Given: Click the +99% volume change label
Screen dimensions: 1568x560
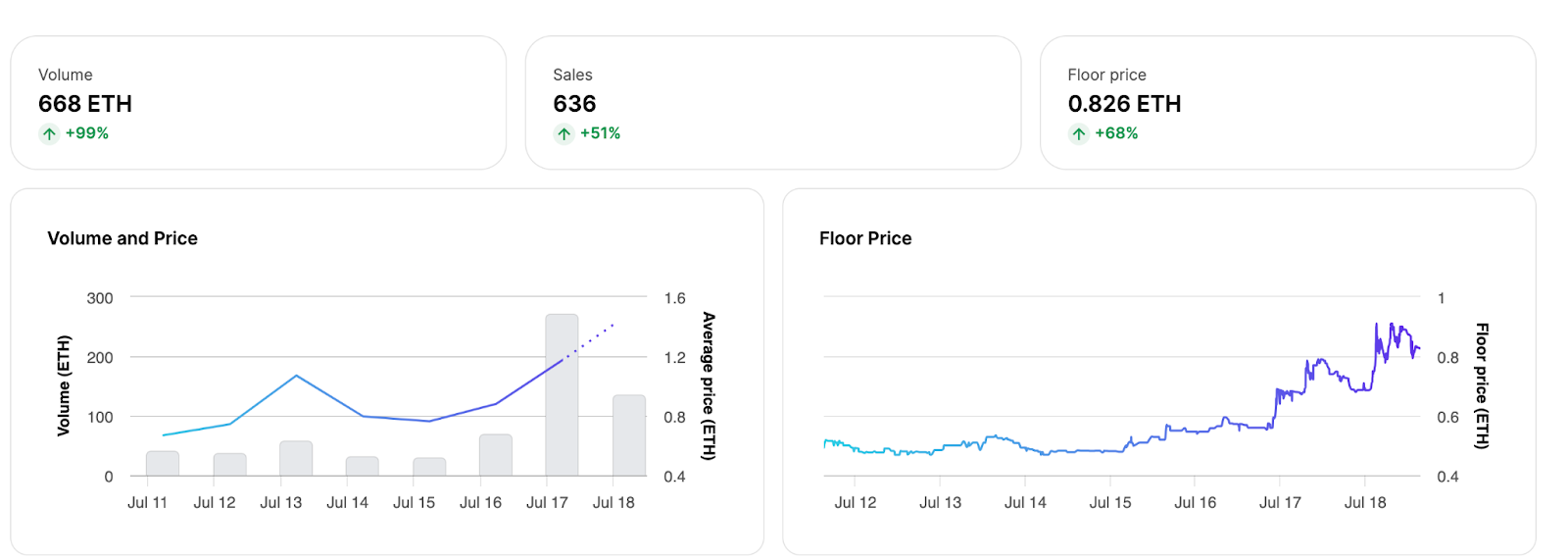Looking at the screenshot, I should click(87, 133).
